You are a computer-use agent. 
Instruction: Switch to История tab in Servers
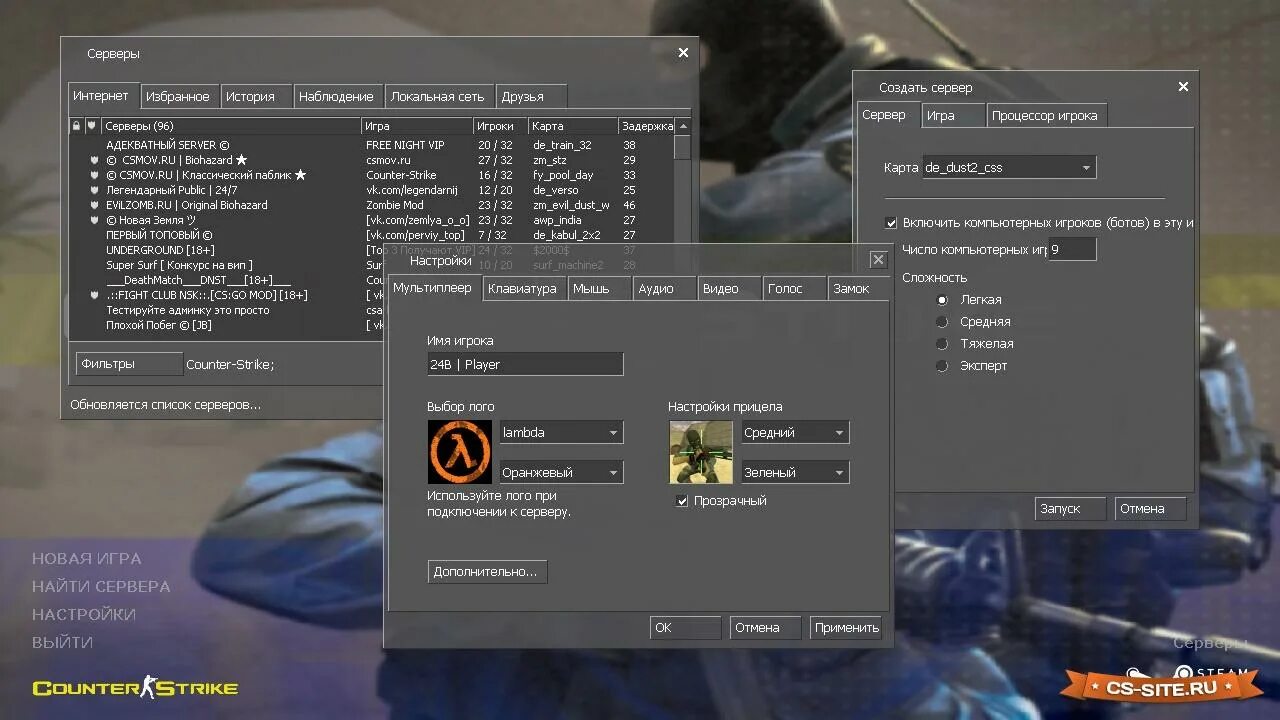pos(255,97)
